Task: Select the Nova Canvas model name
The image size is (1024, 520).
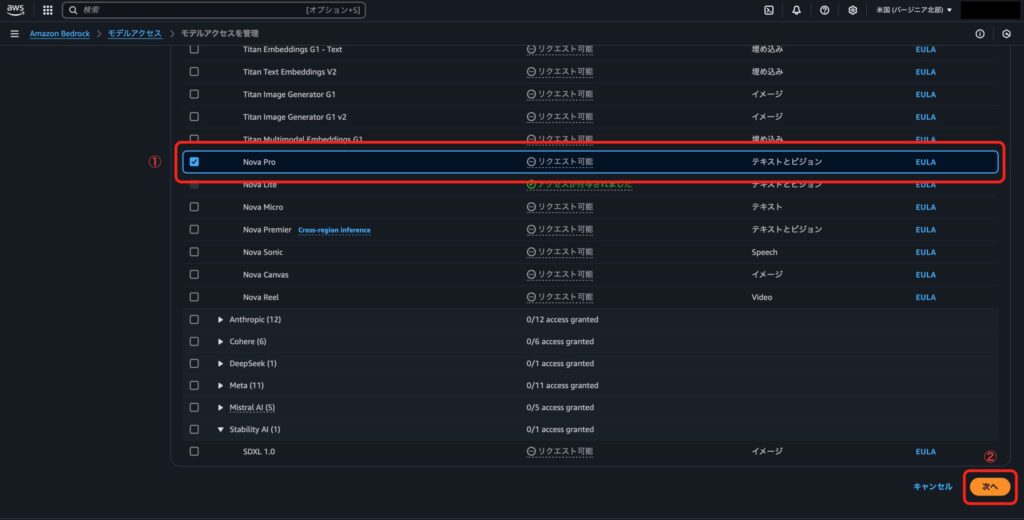Action: point(266,275)
